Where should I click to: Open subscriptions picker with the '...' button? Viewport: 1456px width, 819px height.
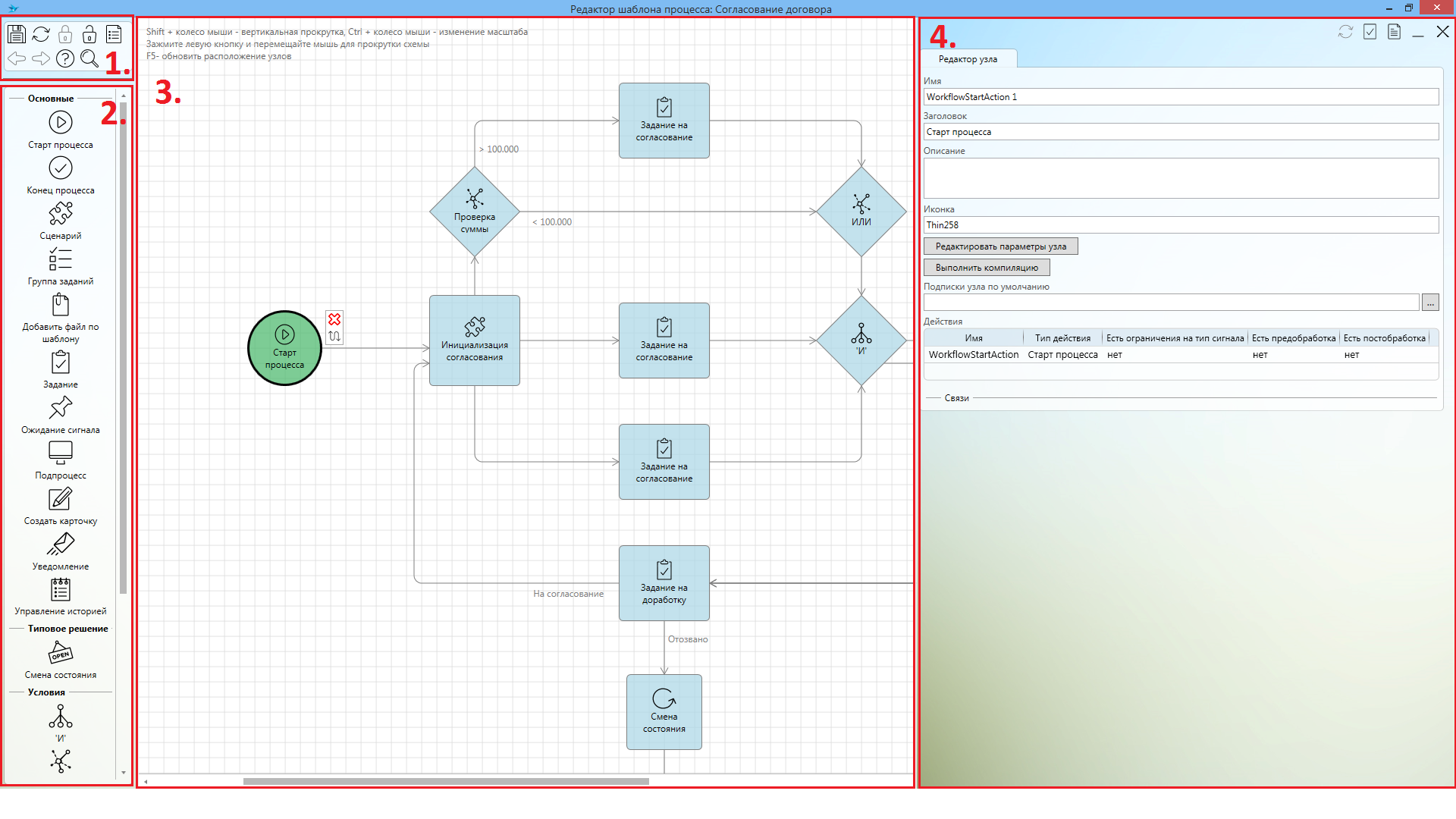tap(1430, 303)
